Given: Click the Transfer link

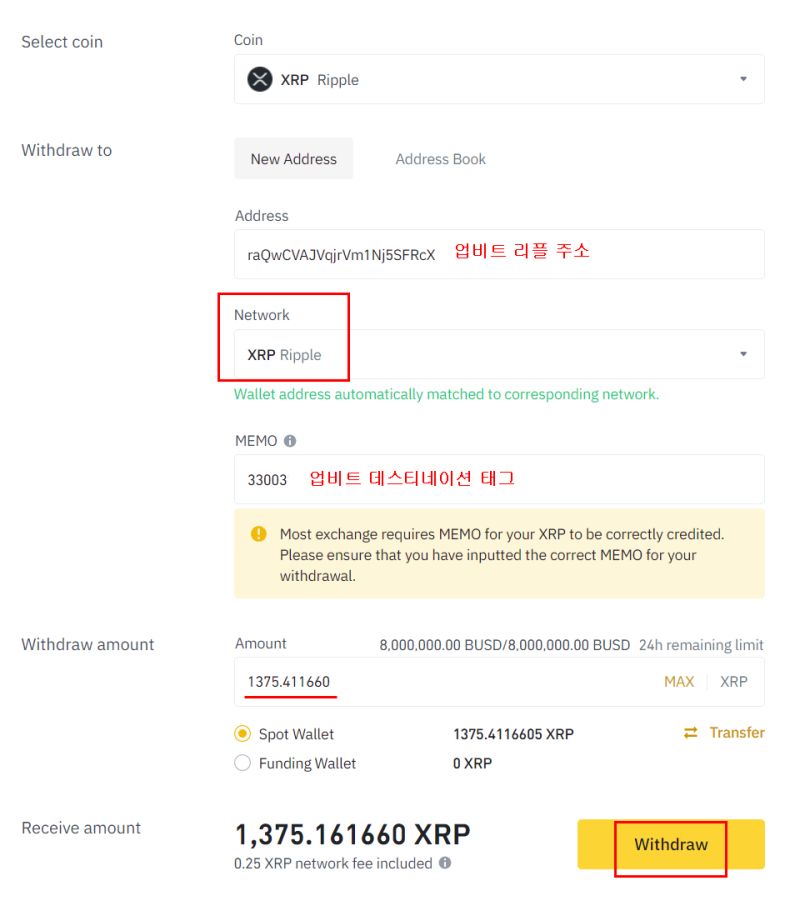Looking at the screenshot, I should pos(737,733).
